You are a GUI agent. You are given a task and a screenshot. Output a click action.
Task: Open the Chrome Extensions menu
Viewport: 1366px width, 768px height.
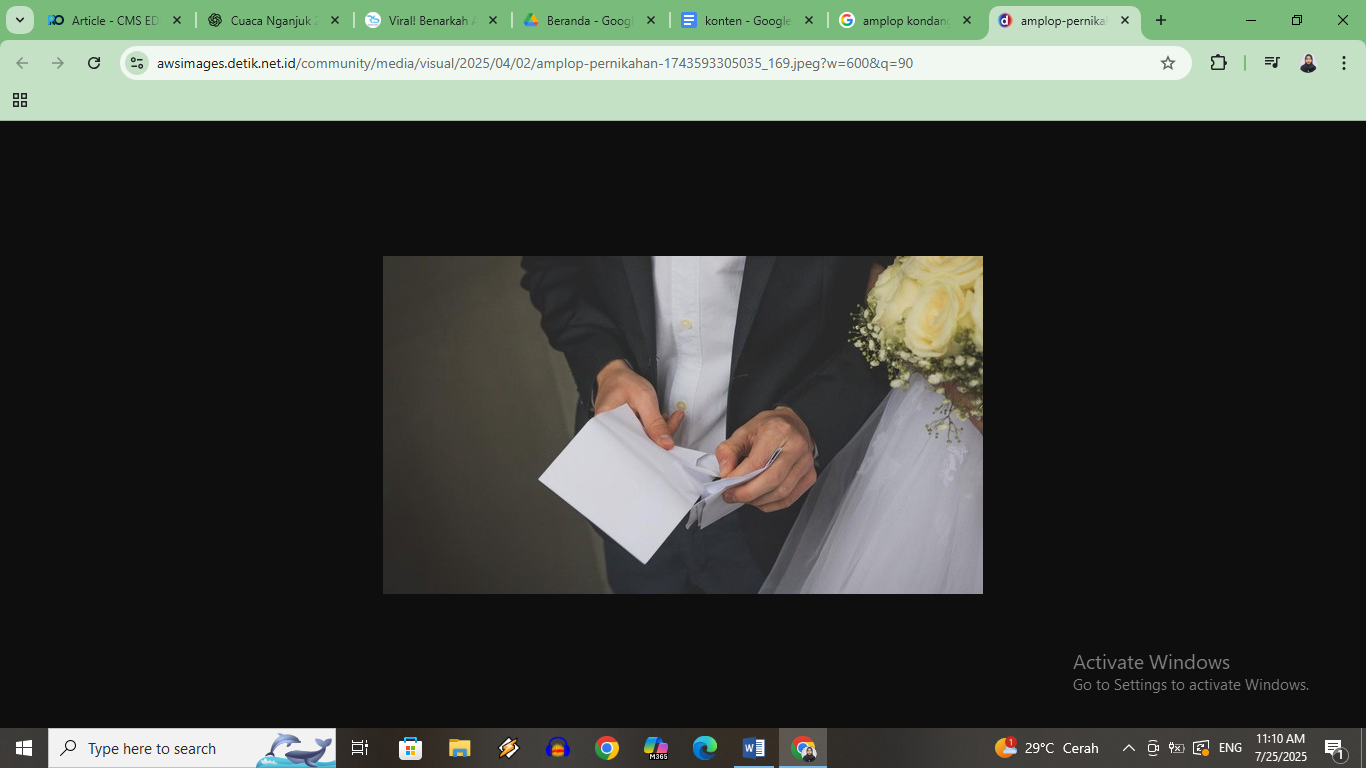point(1218,63)
